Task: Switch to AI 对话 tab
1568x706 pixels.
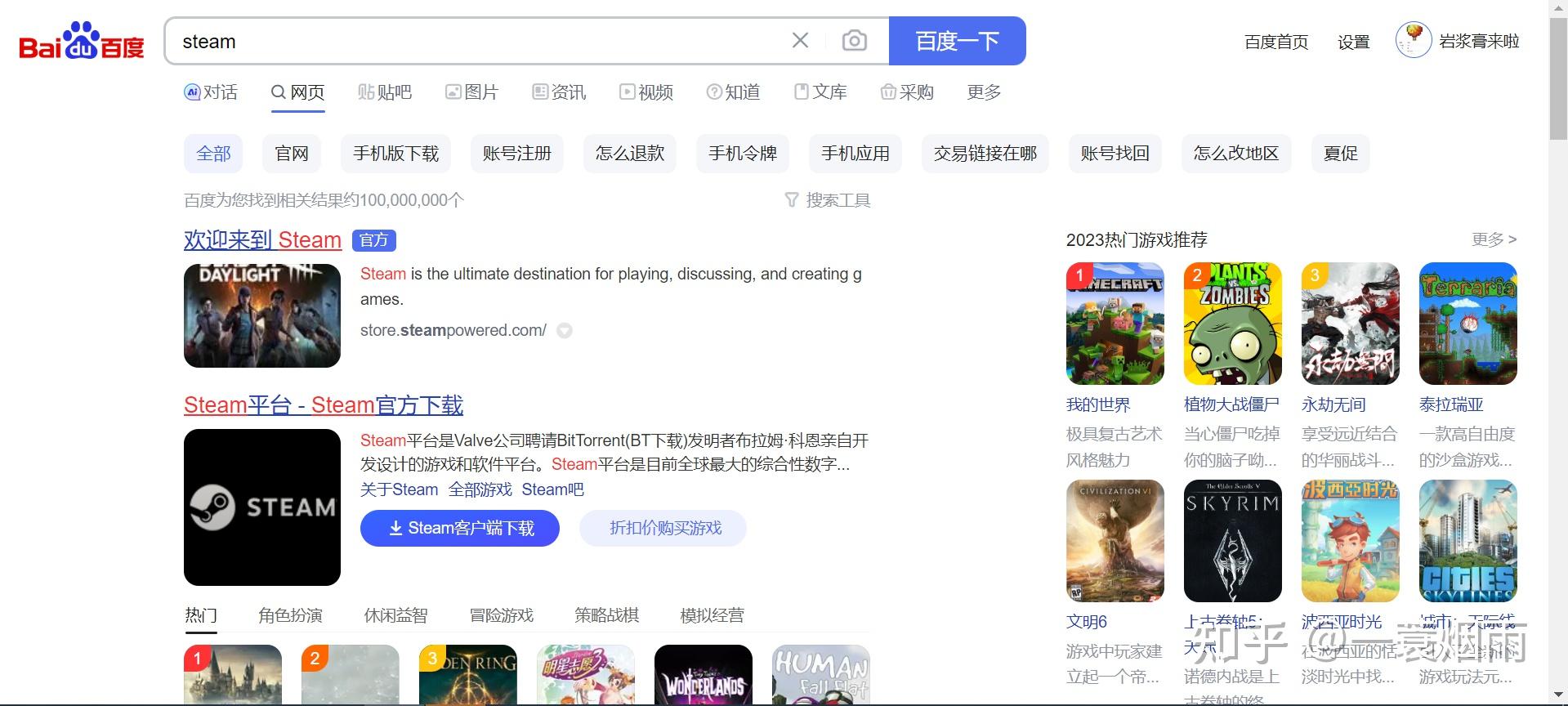Action: (x=211, y=92)
